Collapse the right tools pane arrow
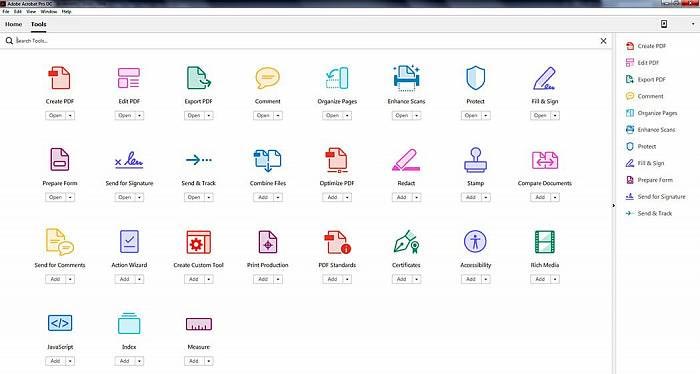The height and width of the screenshot is (374, 700). (613, 206)
